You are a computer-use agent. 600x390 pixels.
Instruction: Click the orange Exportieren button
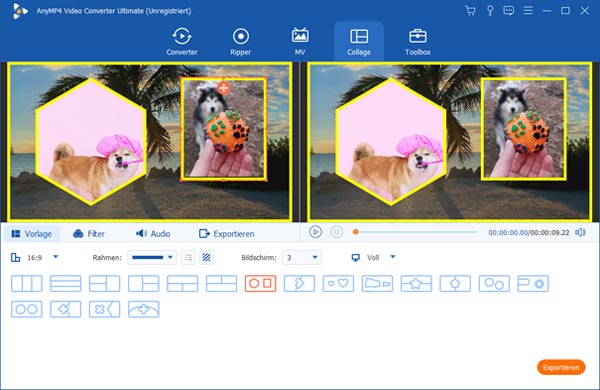(x=561, y=367)
